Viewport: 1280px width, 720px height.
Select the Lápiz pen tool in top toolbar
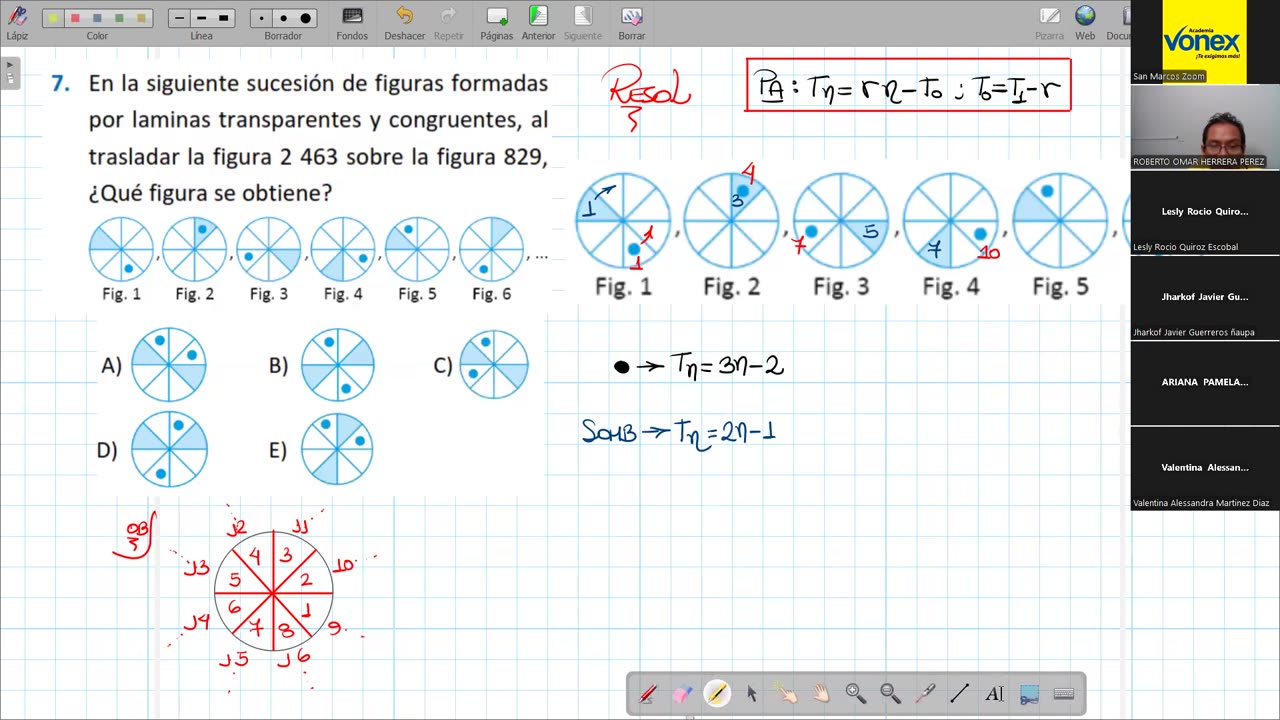[x=17, y=21]
